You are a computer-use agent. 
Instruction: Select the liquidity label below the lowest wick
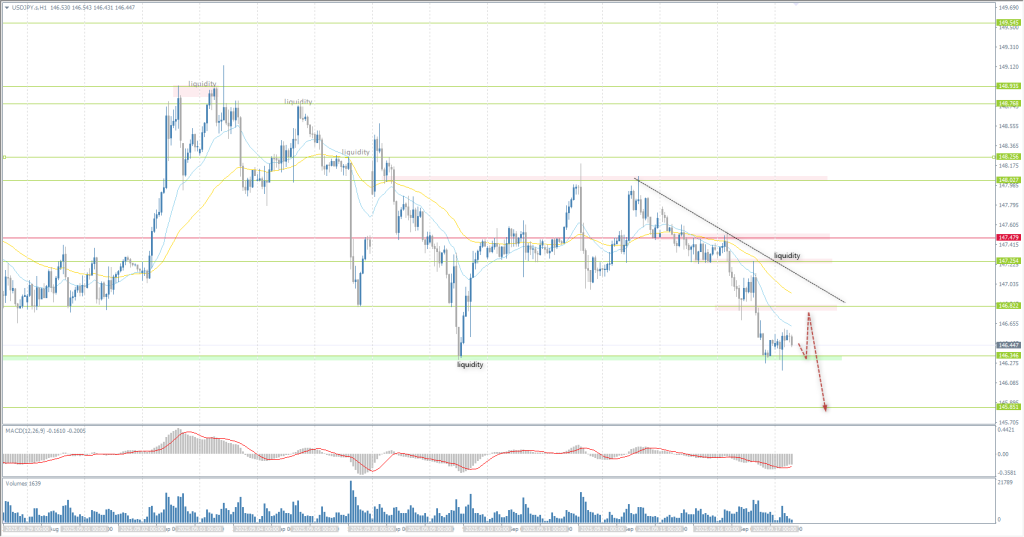coord(470,366)
